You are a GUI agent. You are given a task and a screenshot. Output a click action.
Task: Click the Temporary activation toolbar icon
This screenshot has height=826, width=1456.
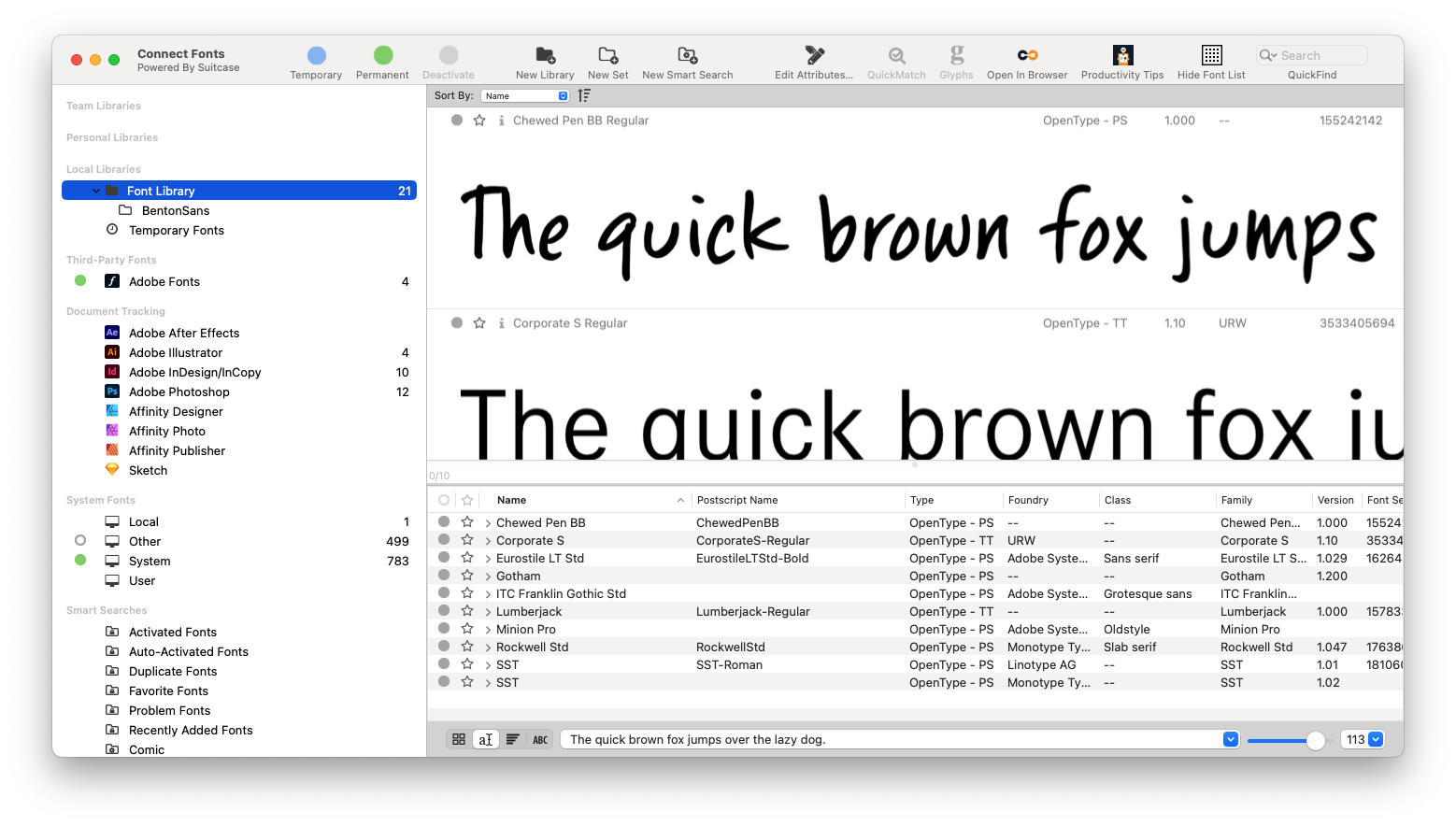coord(316,56)
